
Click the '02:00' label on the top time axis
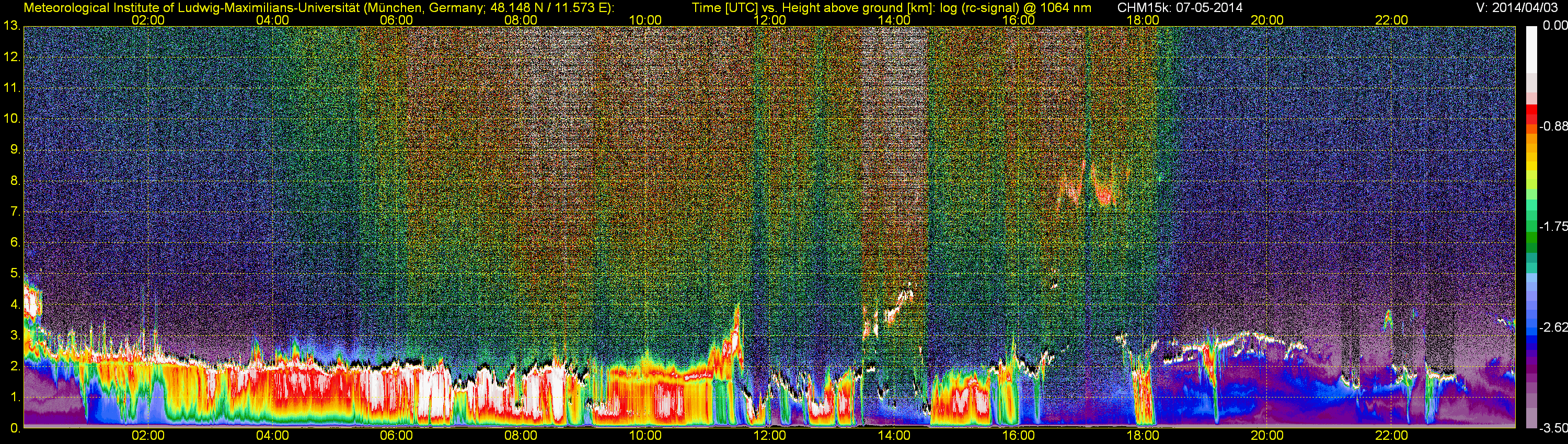tap(148, 20)
